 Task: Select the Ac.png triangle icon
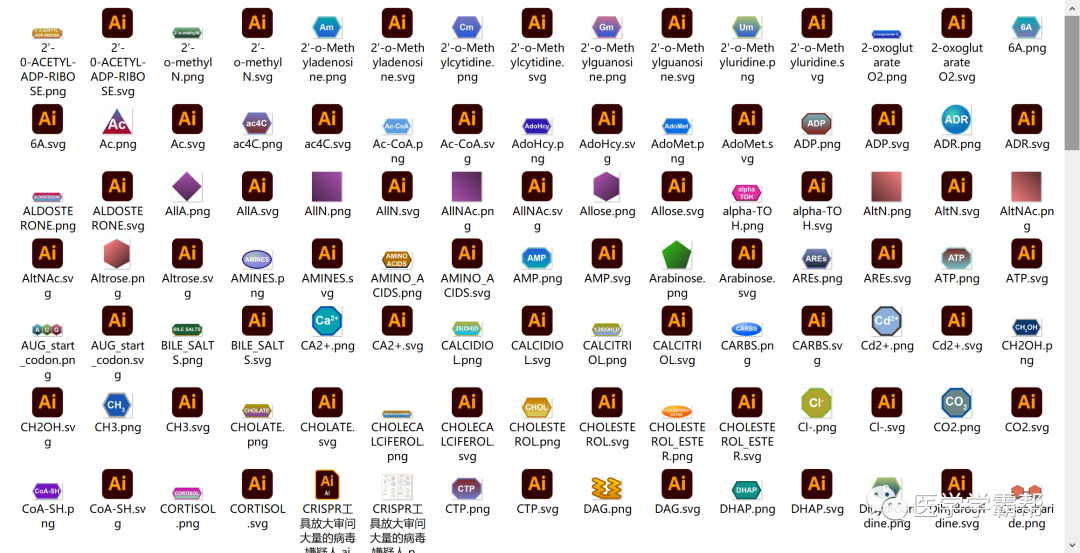tap(117, 122)
